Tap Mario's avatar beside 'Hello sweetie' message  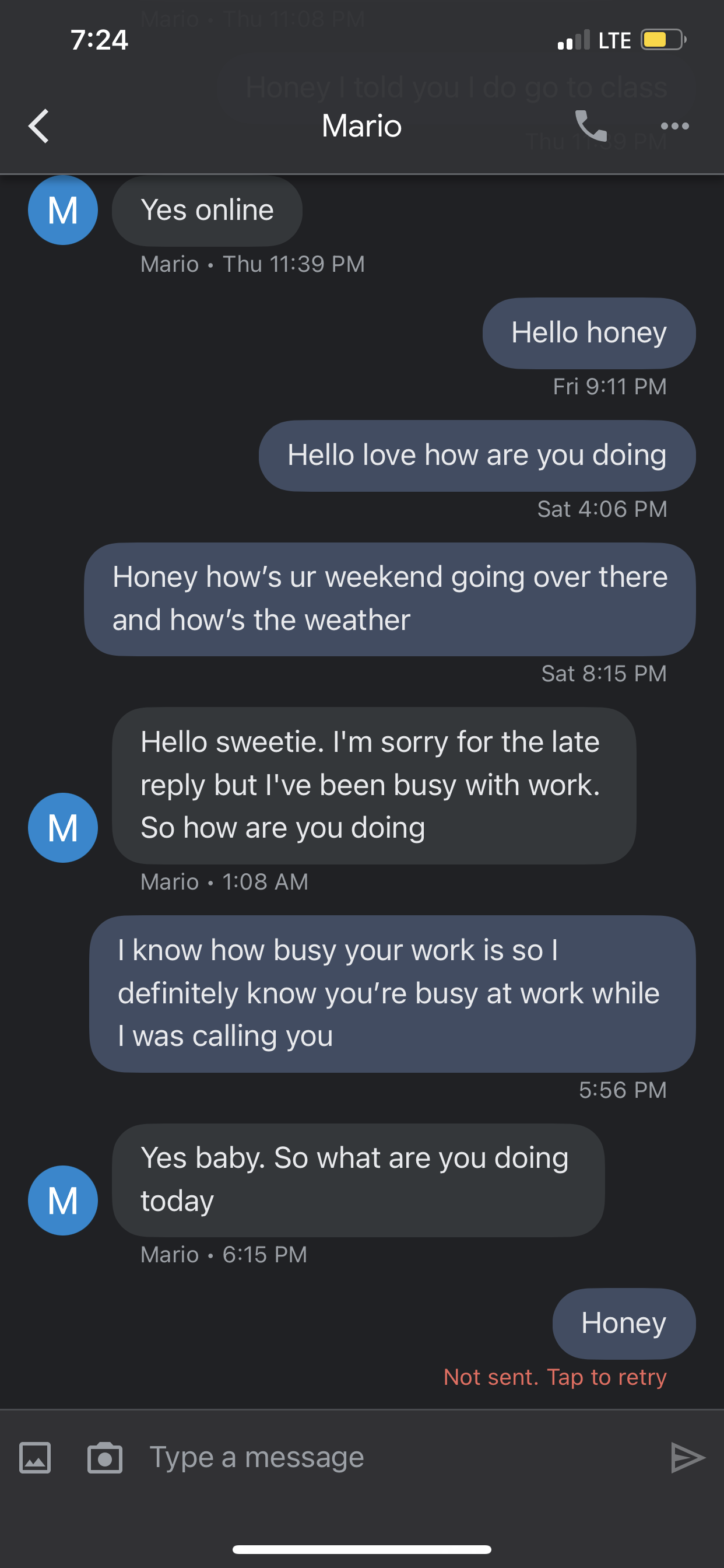point(63,827)
